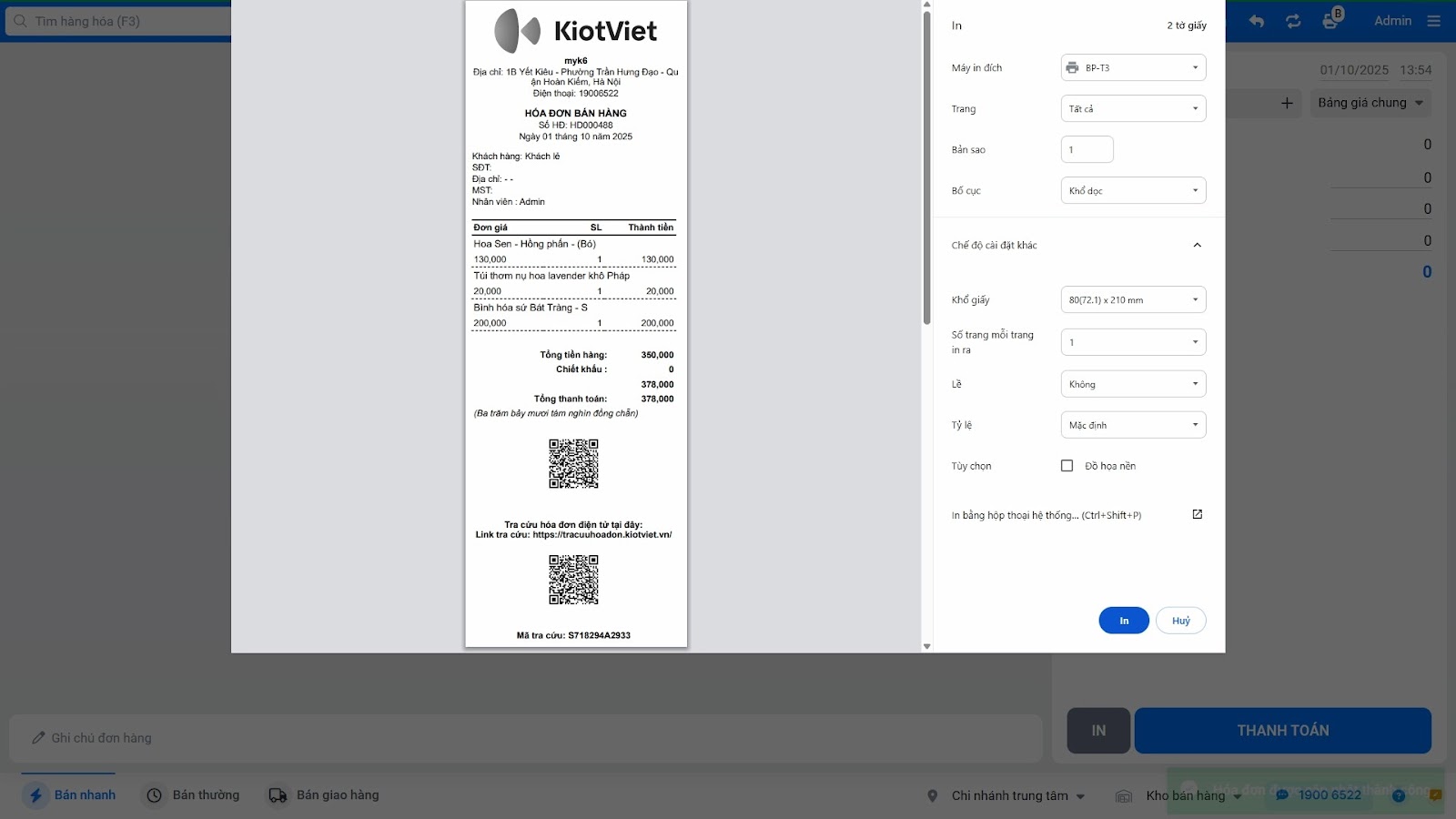Click In bằng hộp thoại hệ thống link
1456x819 pixels.
(1046, 515)
